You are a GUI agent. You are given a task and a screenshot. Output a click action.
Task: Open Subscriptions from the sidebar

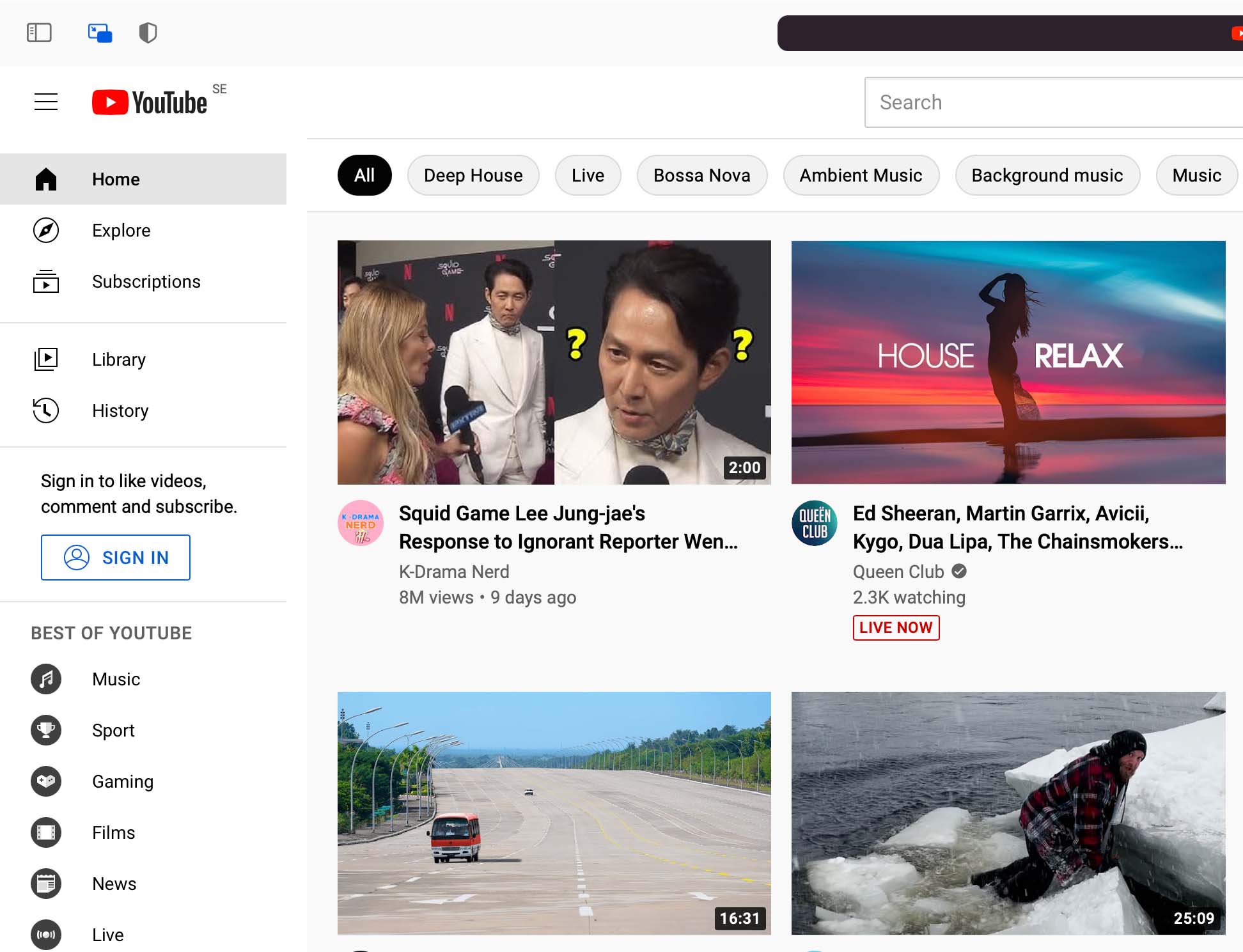(x=146, y=281)
